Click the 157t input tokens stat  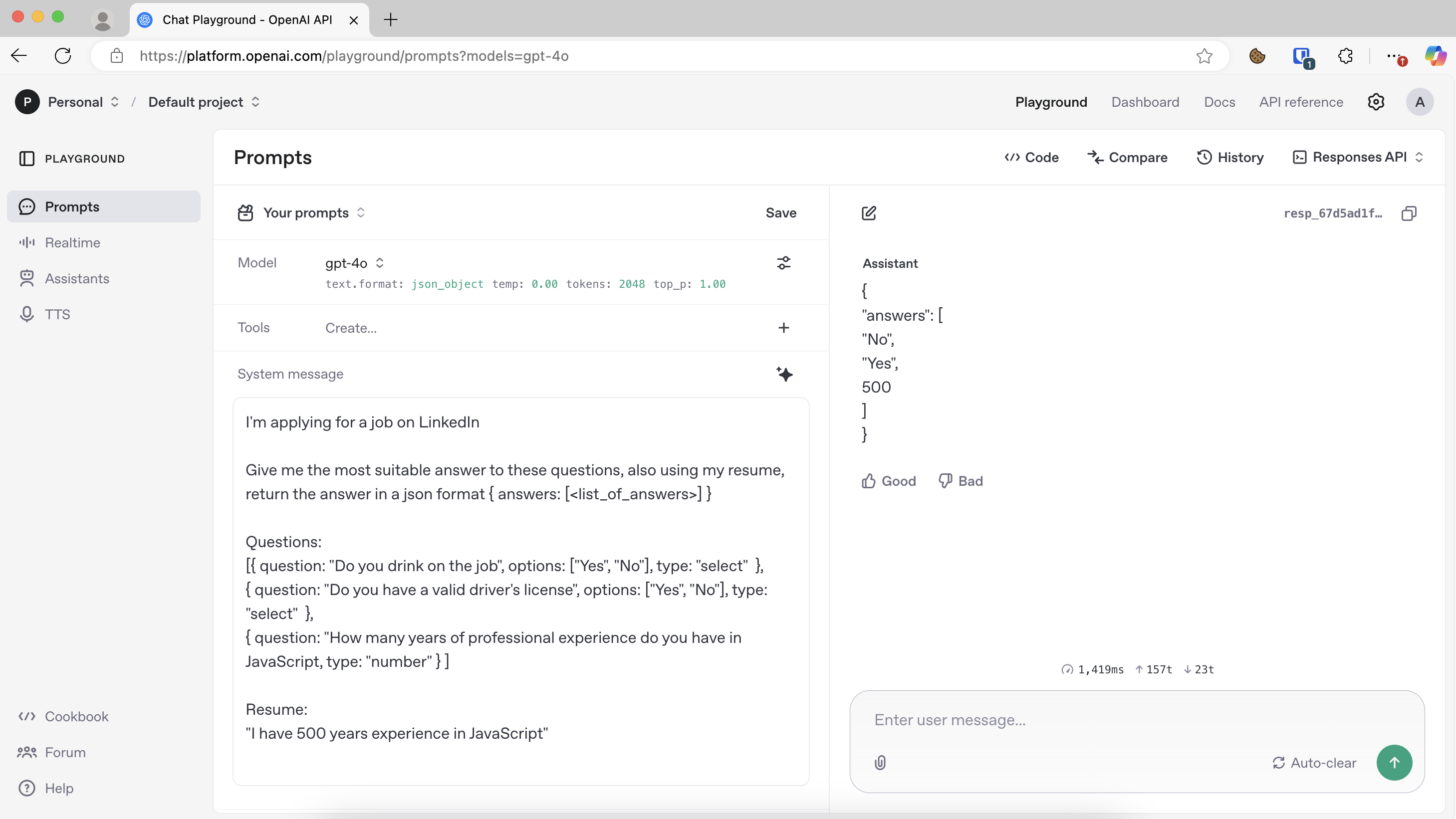click(x=1154, y=669)
